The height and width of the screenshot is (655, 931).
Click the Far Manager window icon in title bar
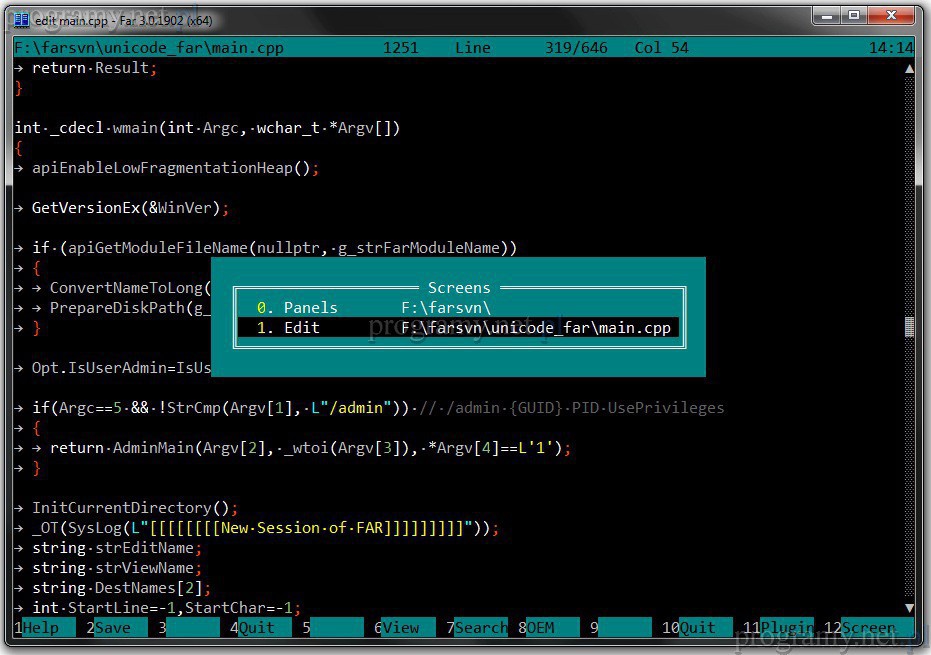click(x=21, y=20)
